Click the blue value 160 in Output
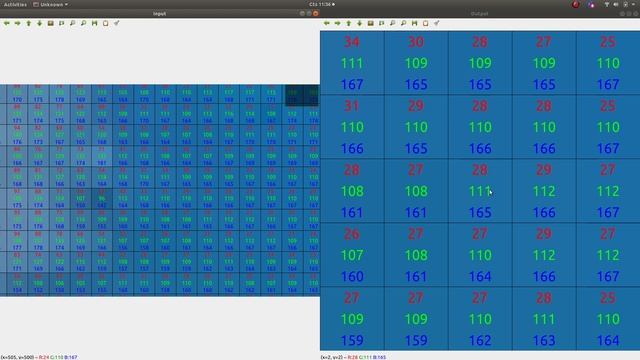 coord(352,277)
